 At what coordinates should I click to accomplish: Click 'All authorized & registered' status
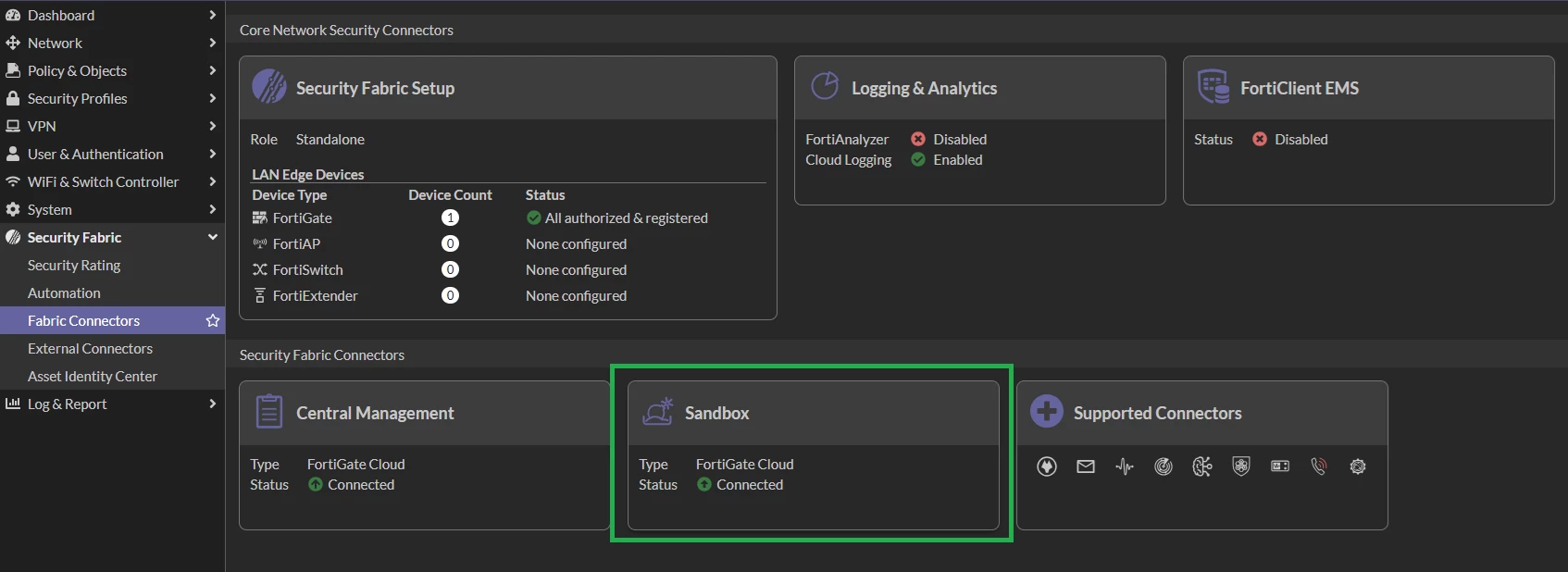(x=617, y=218)
